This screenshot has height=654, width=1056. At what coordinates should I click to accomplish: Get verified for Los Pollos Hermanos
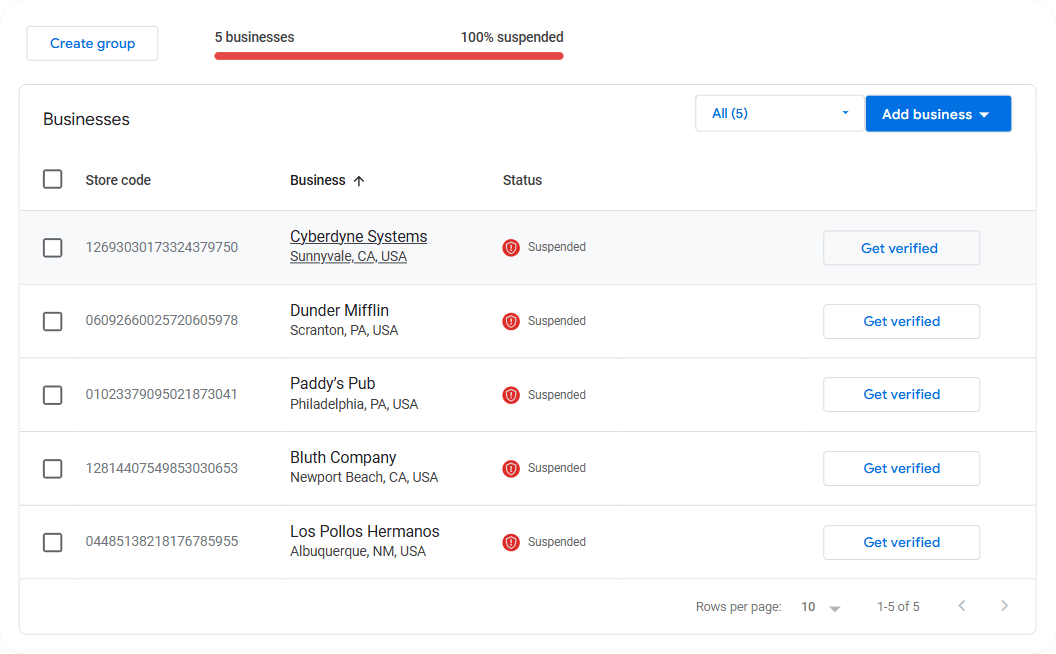pyautogui.click(x=901, y=542)
